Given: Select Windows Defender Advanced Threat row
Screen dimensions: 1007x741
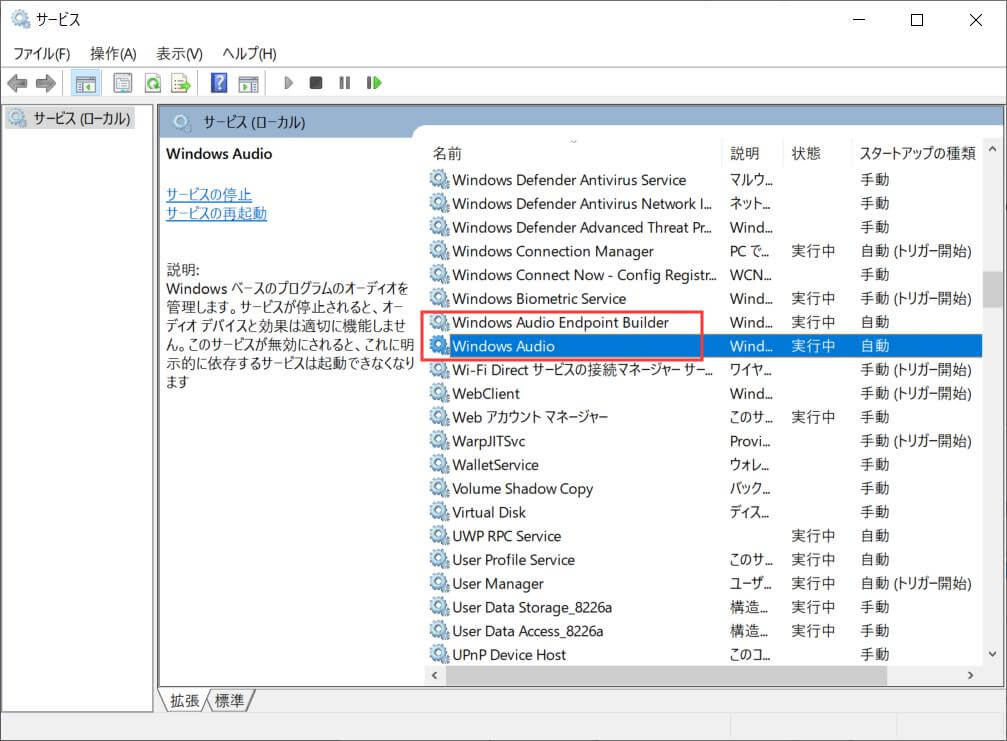Looking at the screenshot, I should [705, 227].
